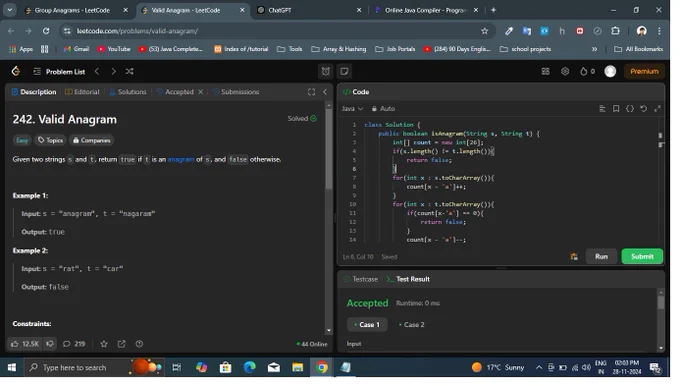
Task: Select Case 2 result
Action: click(412, 325)
